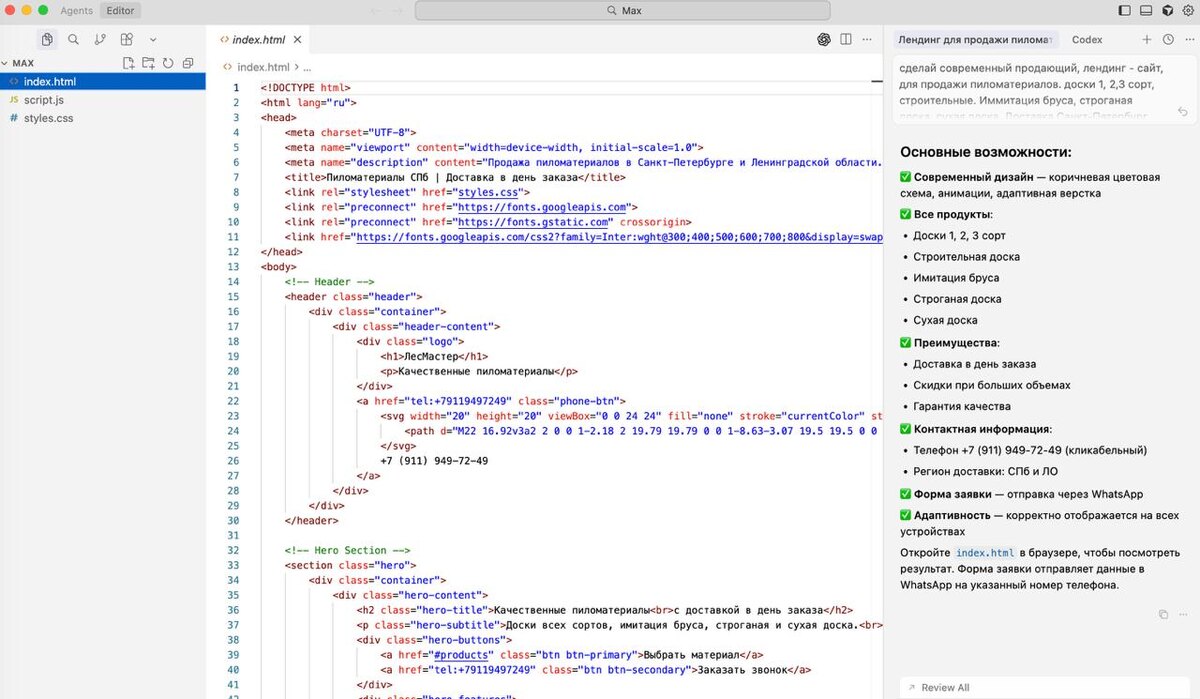Click line number 13 in gutter
The width and height of the screenshot is (1200, 699).
[x=235, y=267]
